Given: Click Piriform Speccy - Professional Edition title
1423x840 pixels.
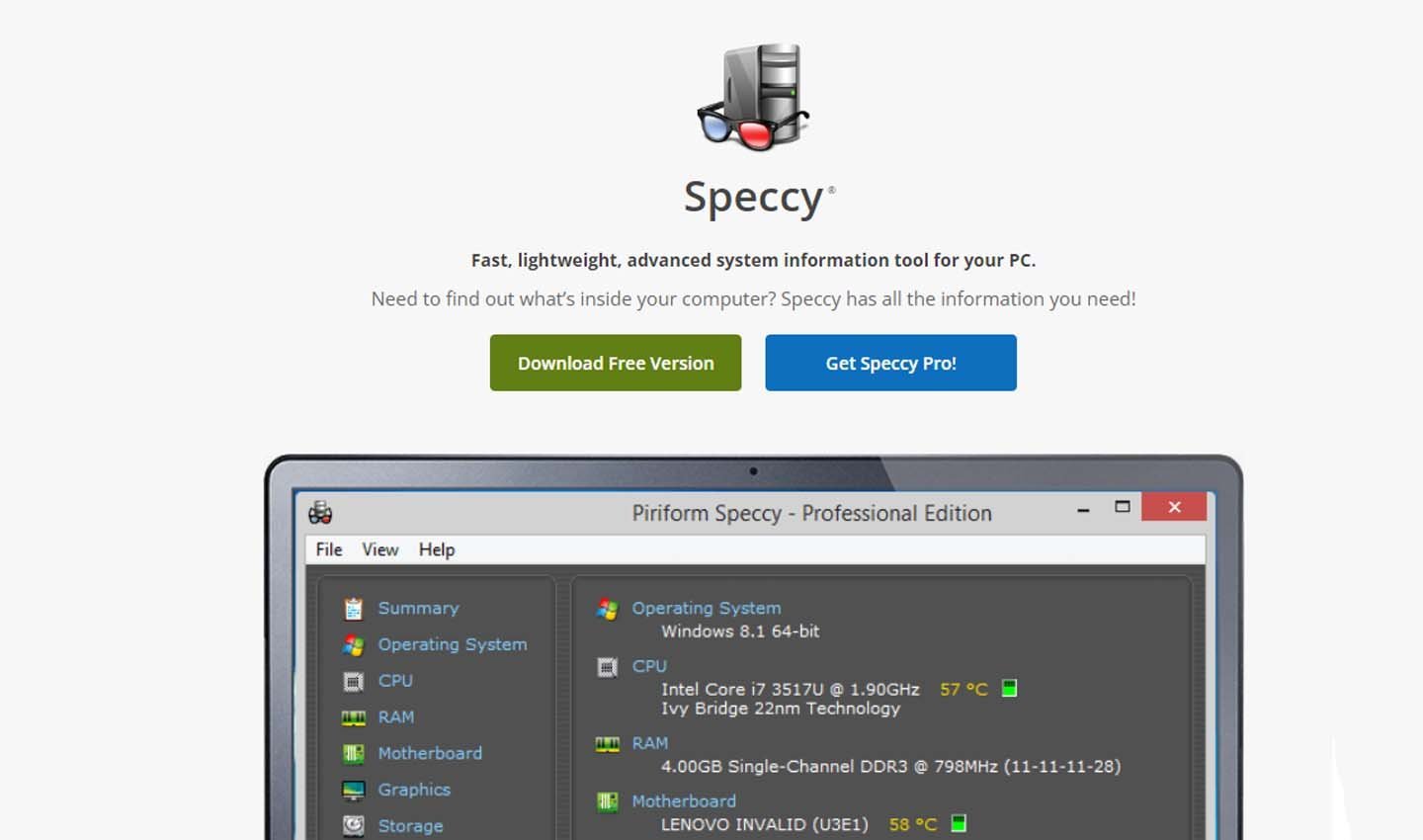Looking at the screenshot, I should click(x=811, y=513).
